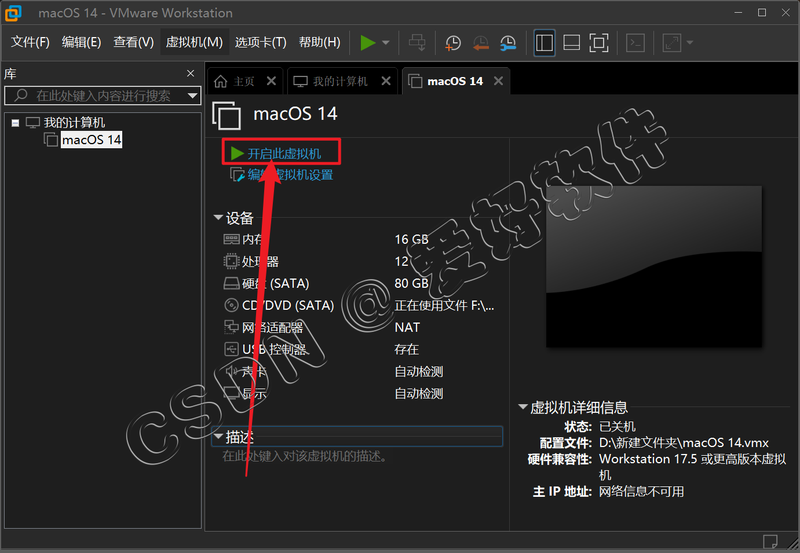Close the 我的计算机 tab
Image resolution: width=800 pixels, height=553 pixels.
click(386, 81)
